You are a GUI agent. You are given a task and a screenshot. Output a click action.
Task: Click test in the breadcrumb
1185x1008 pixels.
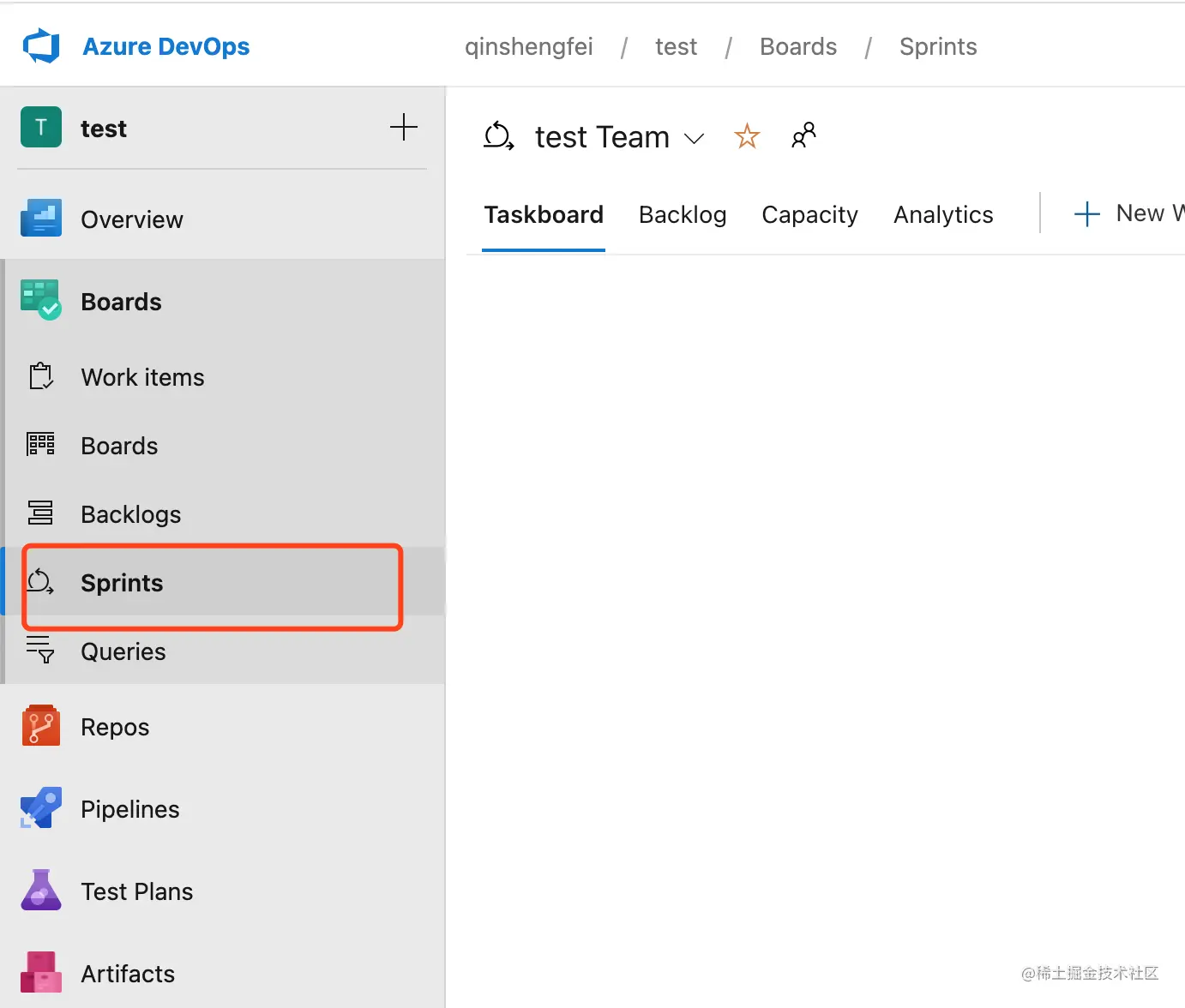click(676, 46)
